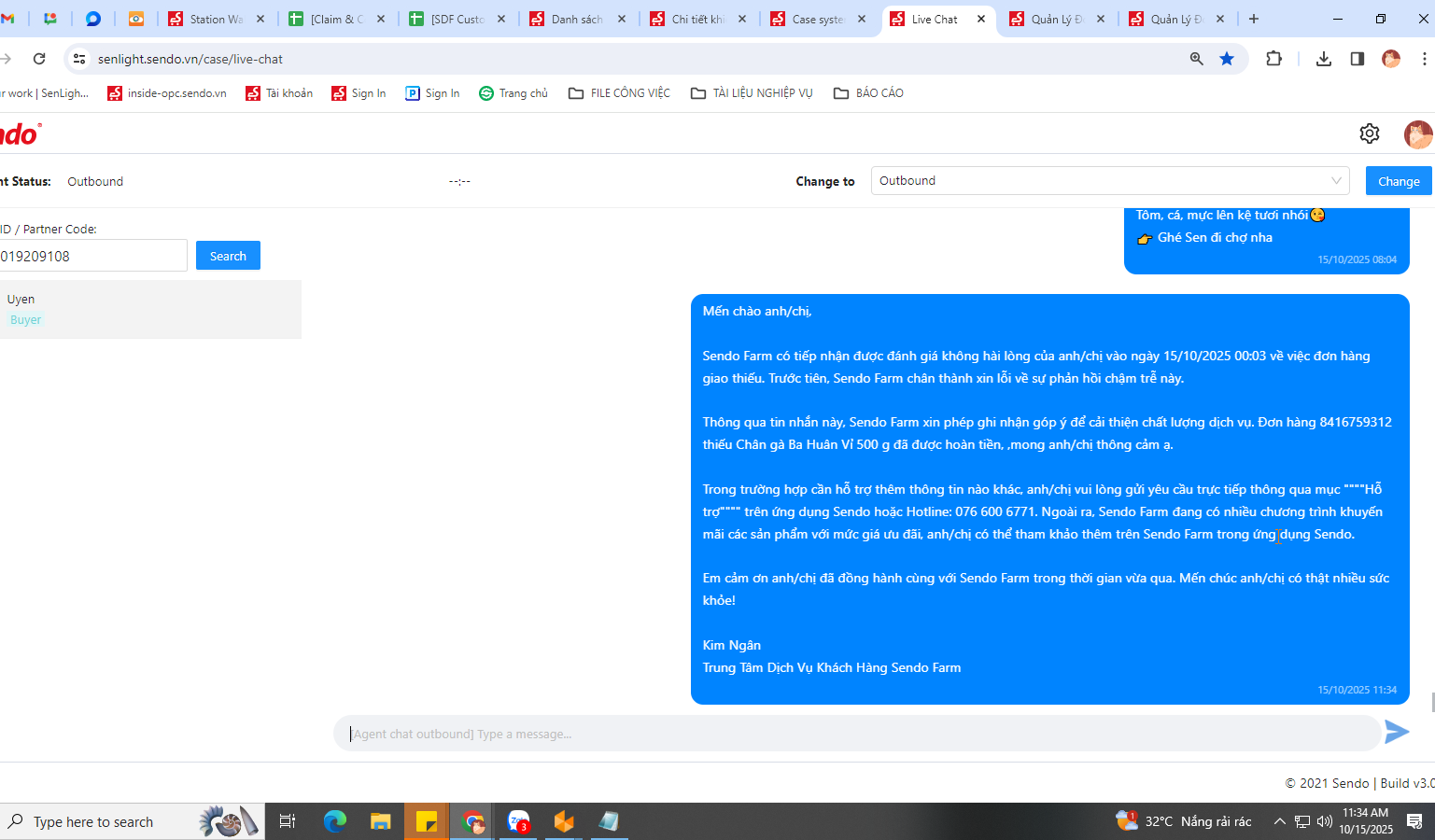Viewport: 1435px width, 840px height.
Task: Click the browser address bar URL
Action: point(190,59)
